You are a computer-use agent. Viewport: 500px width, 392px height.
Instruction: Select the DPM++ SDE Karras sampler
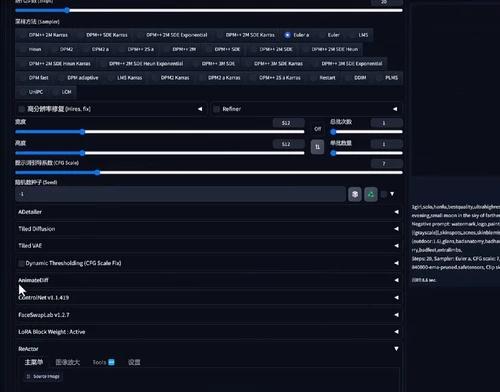(103, 35)
